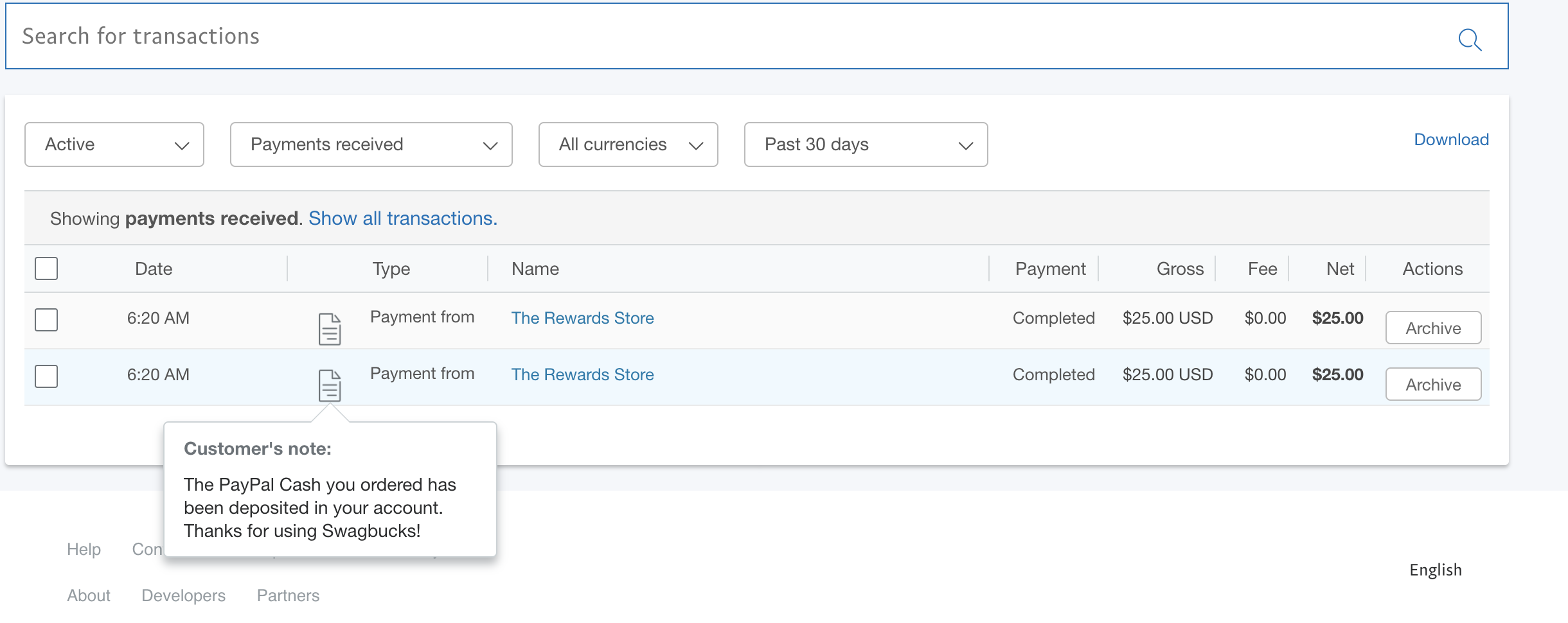Click the note icon in first transaction row

click(330, 329)
